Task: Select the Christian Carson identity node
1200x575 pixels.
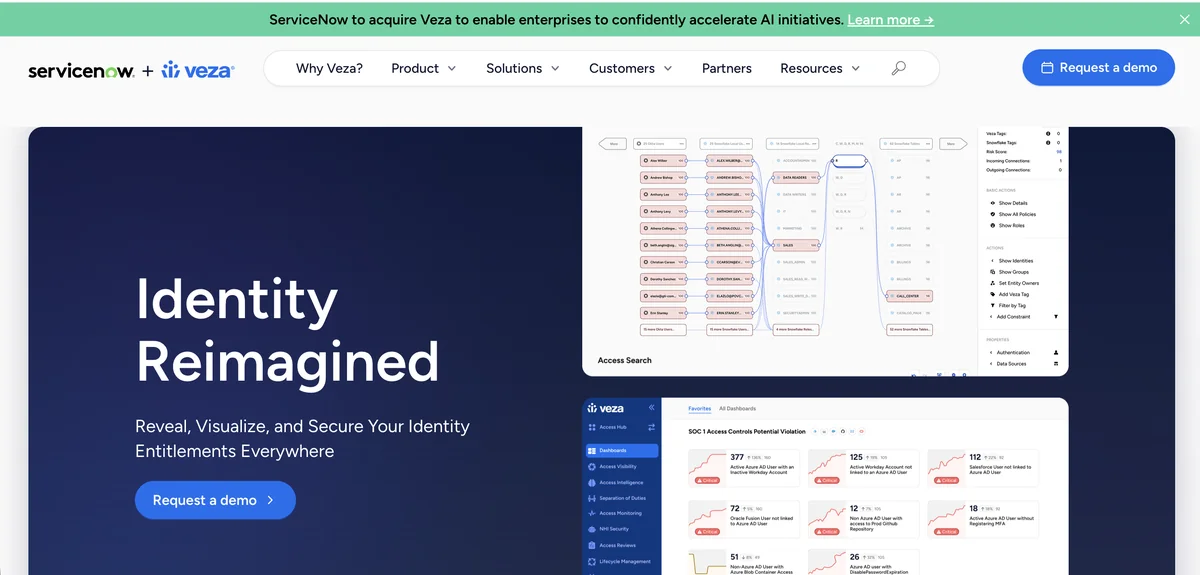Action: click(663, 262)
